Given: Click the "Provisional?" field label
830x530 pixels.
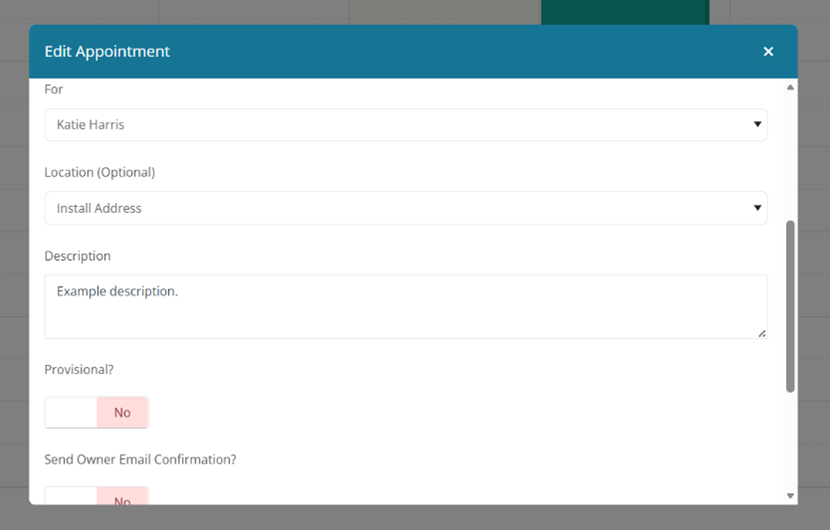Looking at the screenshot, I should 79,370.
